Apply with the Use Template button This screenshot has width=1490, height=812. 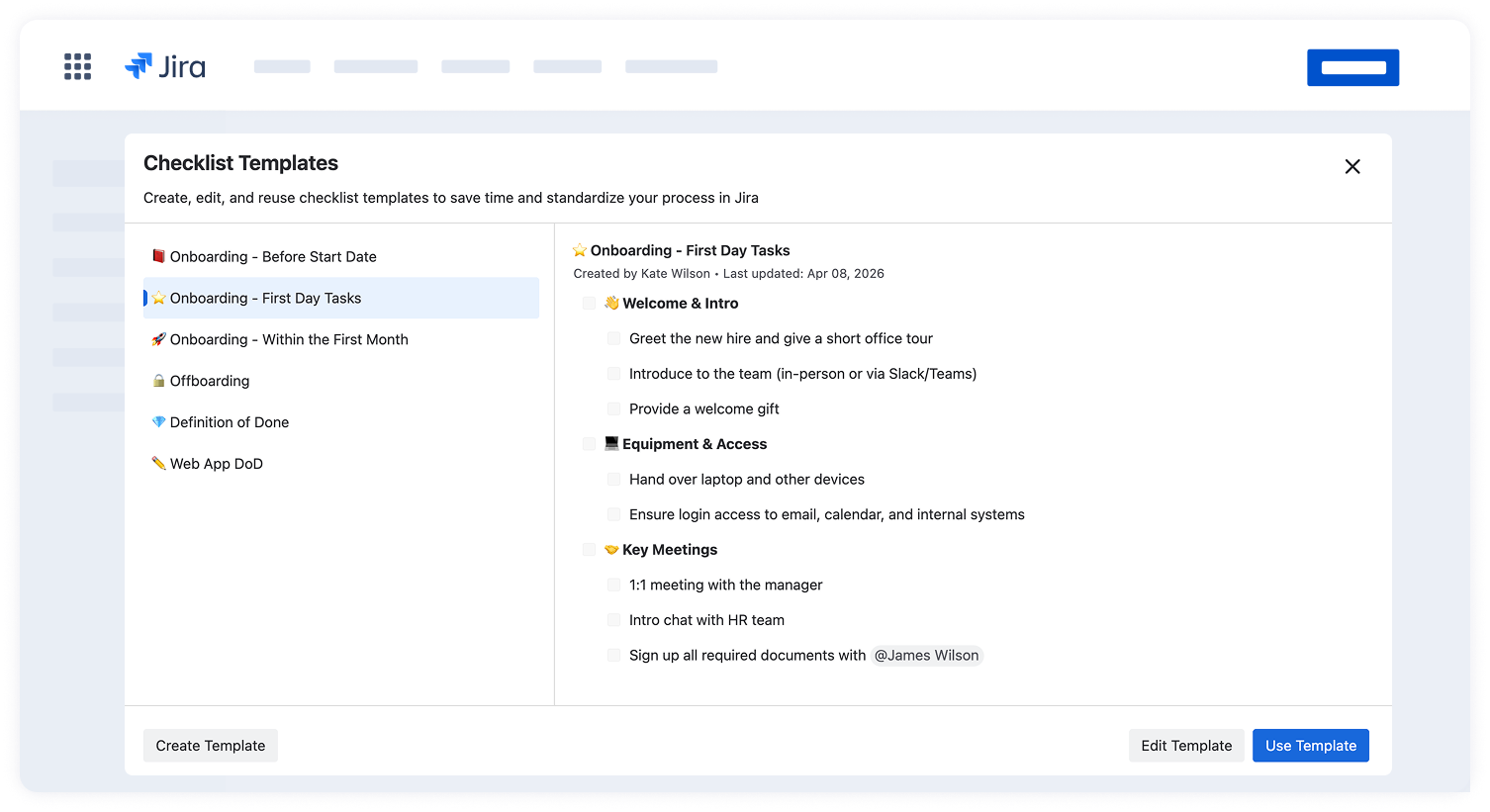tap(1310, 746)
